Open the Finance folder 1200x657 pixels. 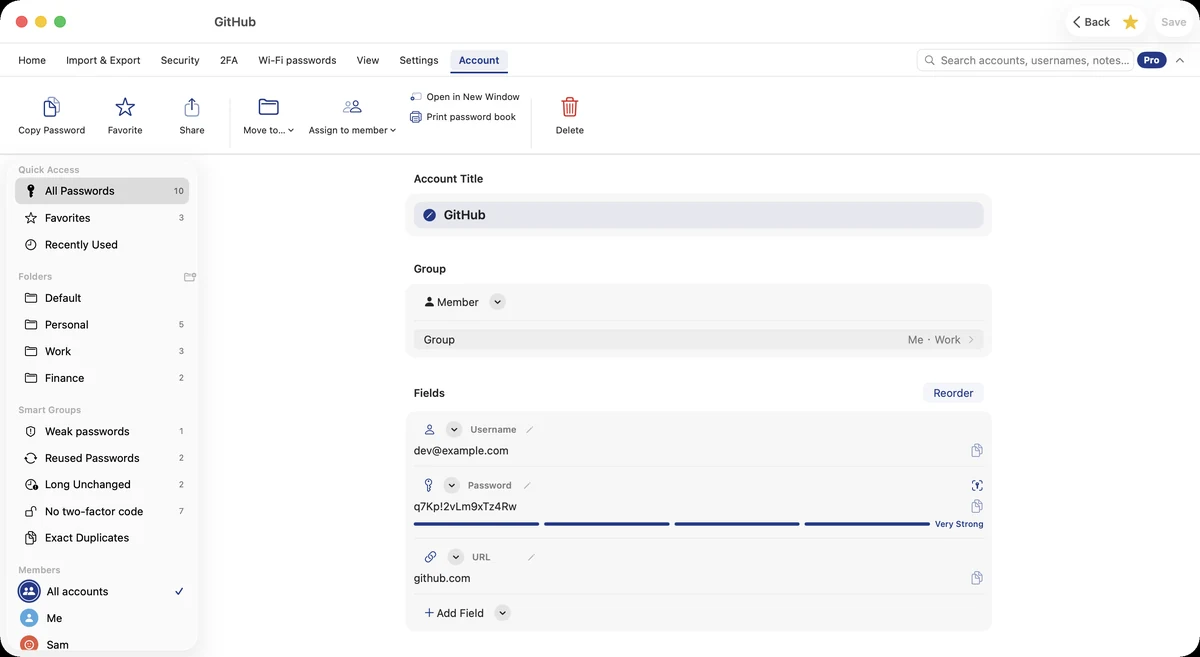point(102,378)
